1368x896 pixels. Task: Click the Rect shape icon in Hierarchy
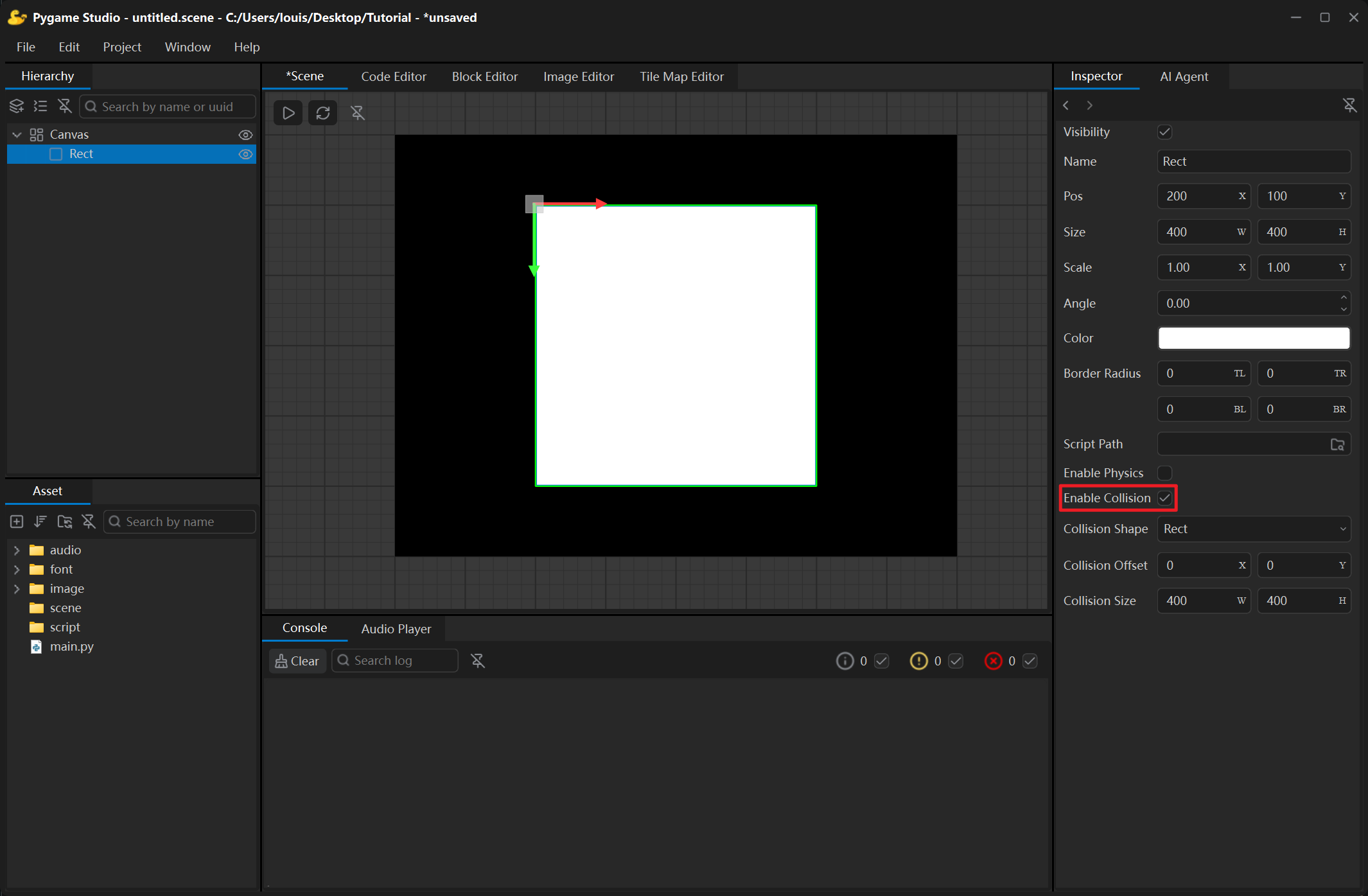pos(56,154)
